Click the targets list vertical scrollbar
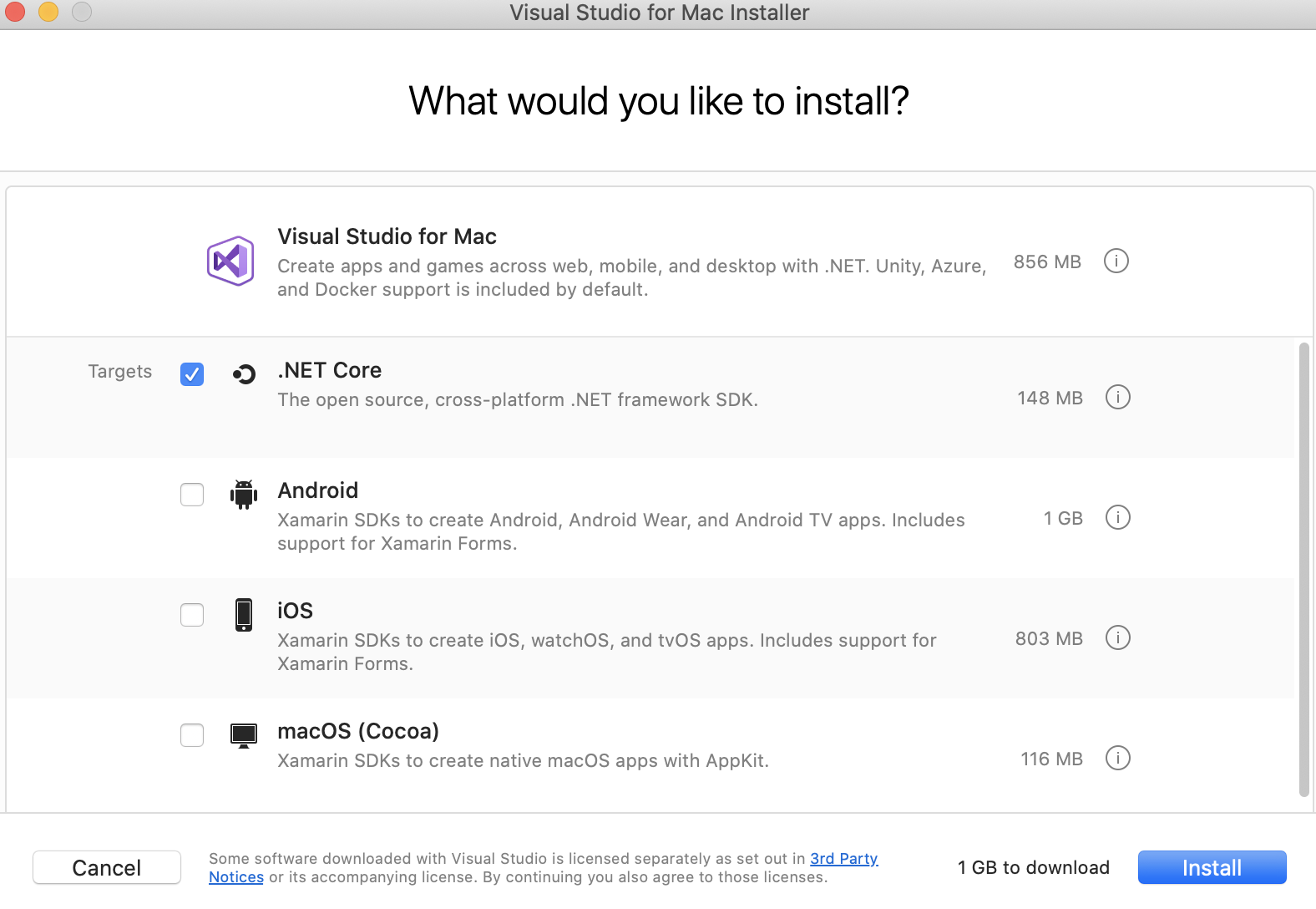The width and height of the screenshot is (1316, 909). click(x=1303, y=568)
